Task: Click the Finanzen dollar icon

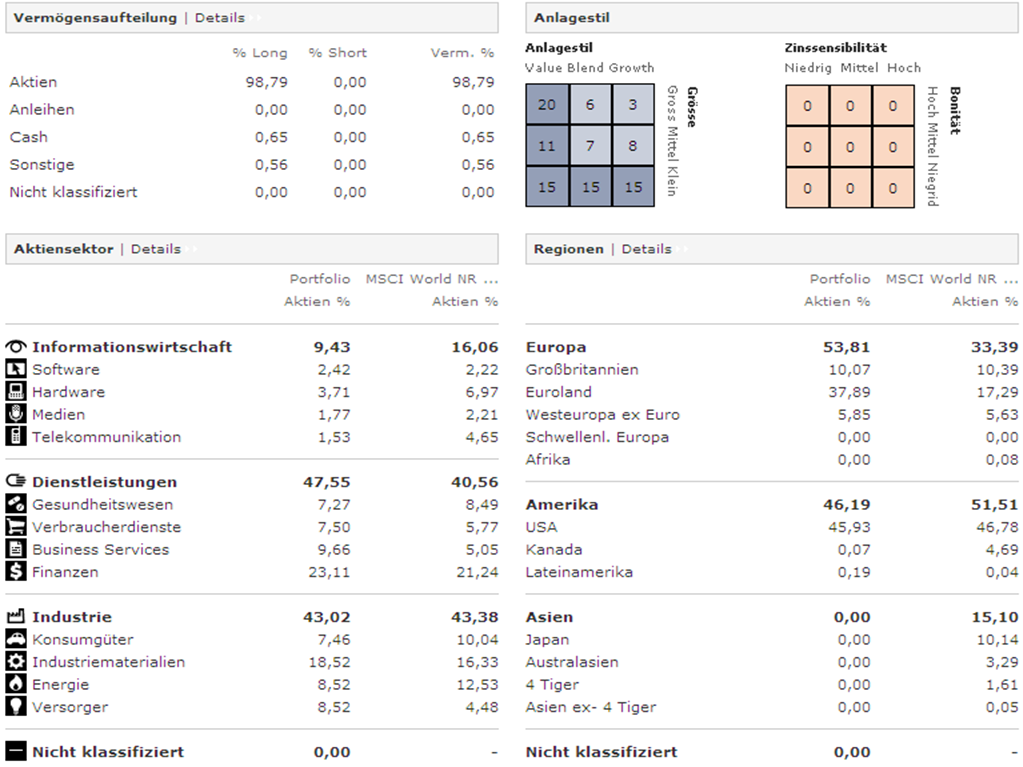Action: [16, 572]
